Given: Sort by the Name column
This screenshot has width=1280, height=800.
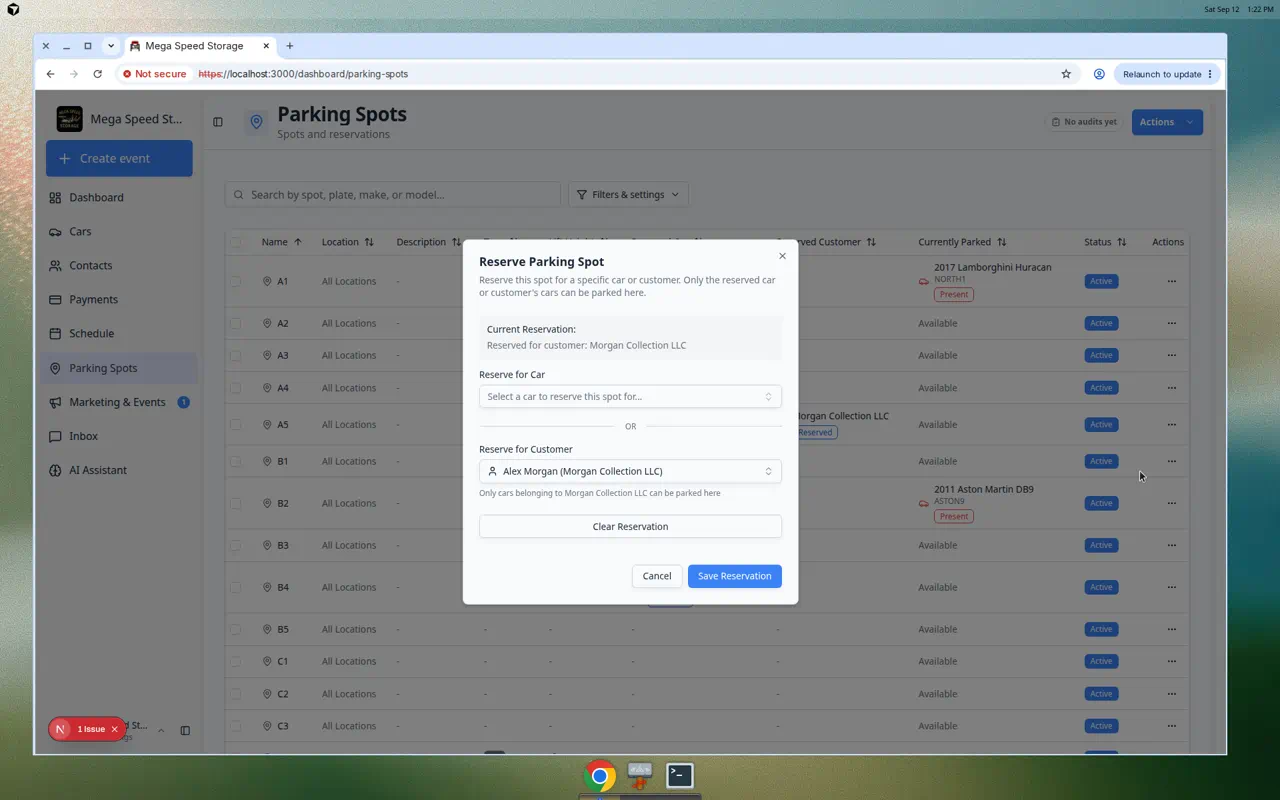Looking at the screenshot, I should tap(282, 242).
